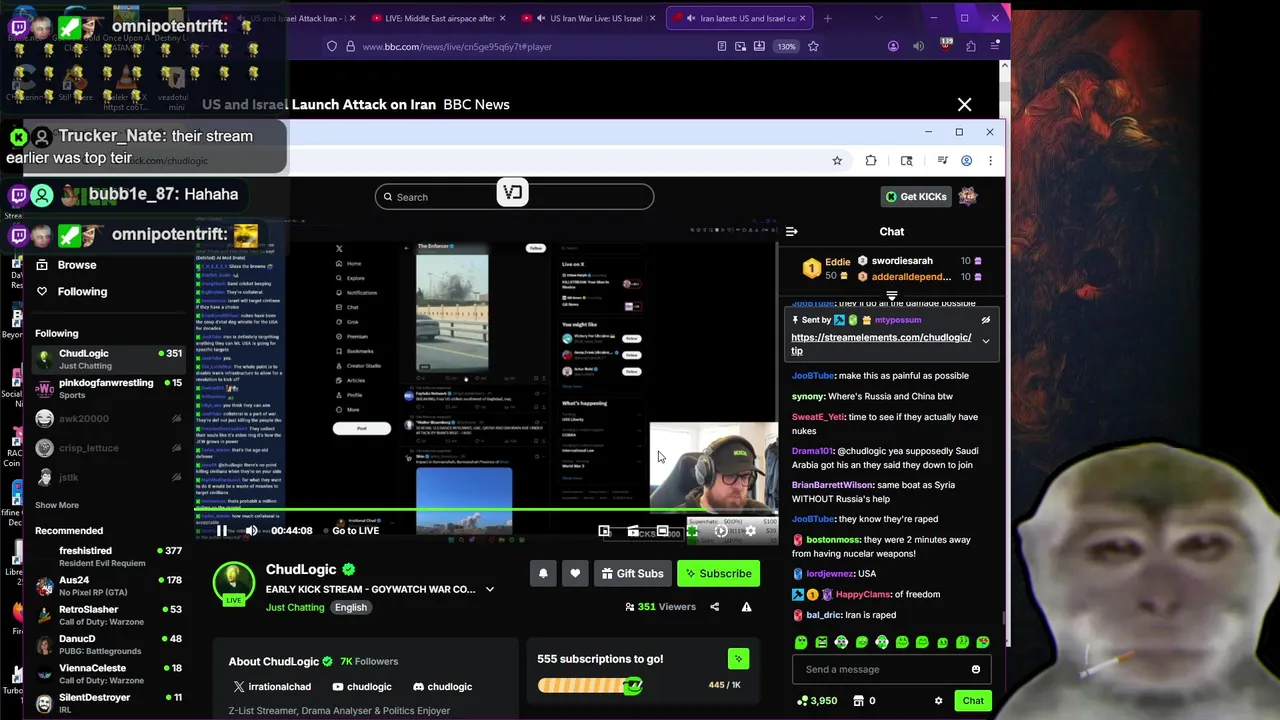The image size is (1280, 720).
Task: Expand Show More in sidebar
Action: [57, 505]
